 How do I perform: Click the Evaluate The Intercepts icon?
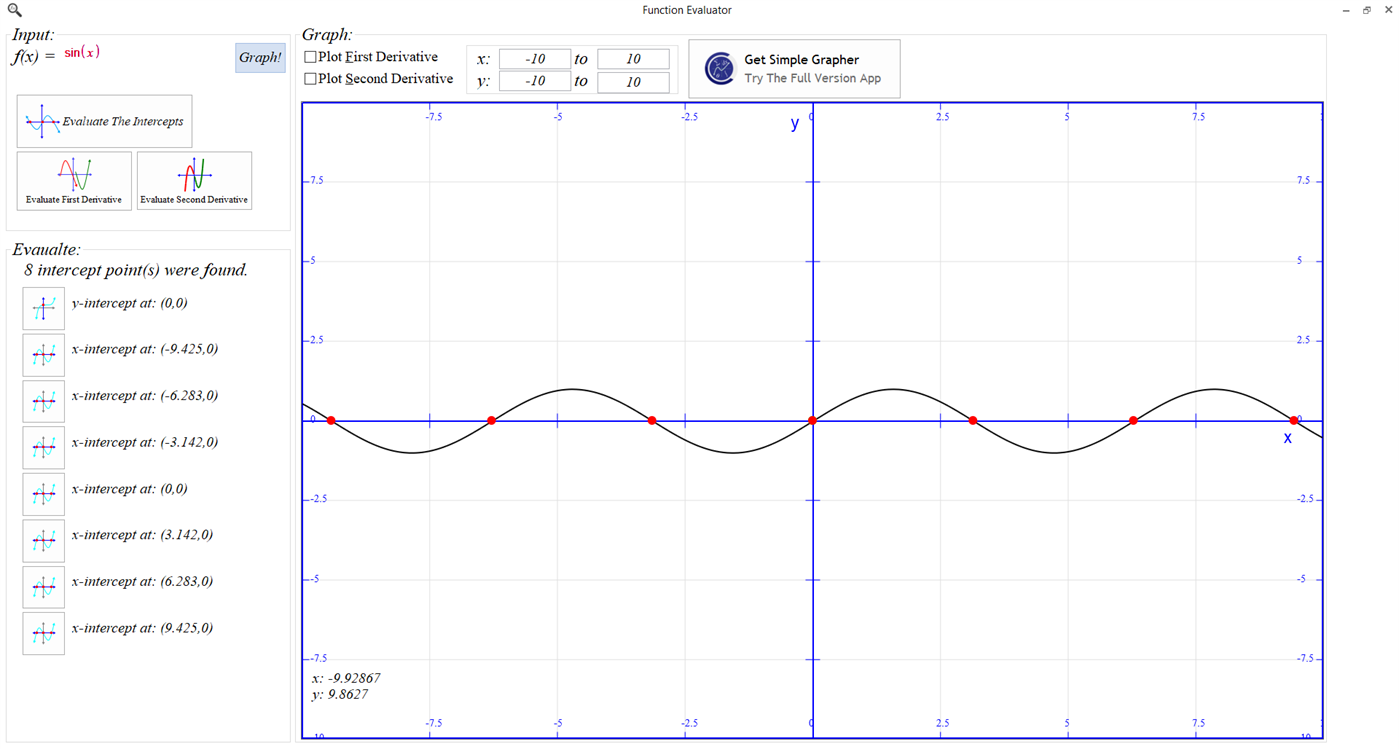(104, 120)
